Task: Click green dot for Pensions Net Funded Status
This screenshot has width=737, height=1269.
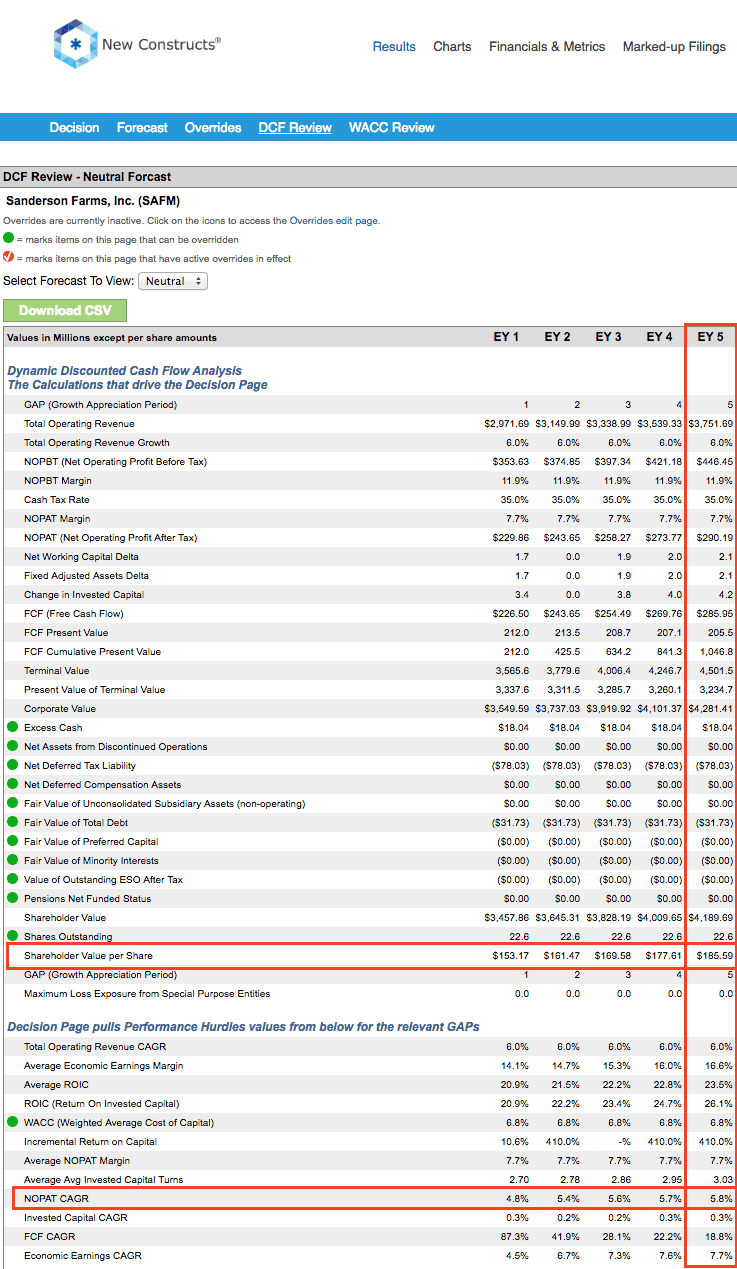Action: click(x=13, y=898)
